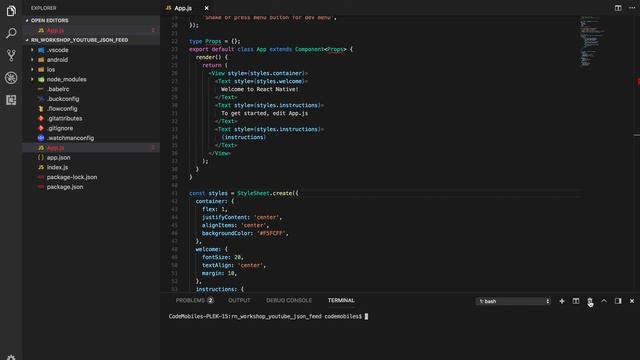Close the terminal panel
The width and height of the screenshot is (640, 360).
[x=632, y=301]
